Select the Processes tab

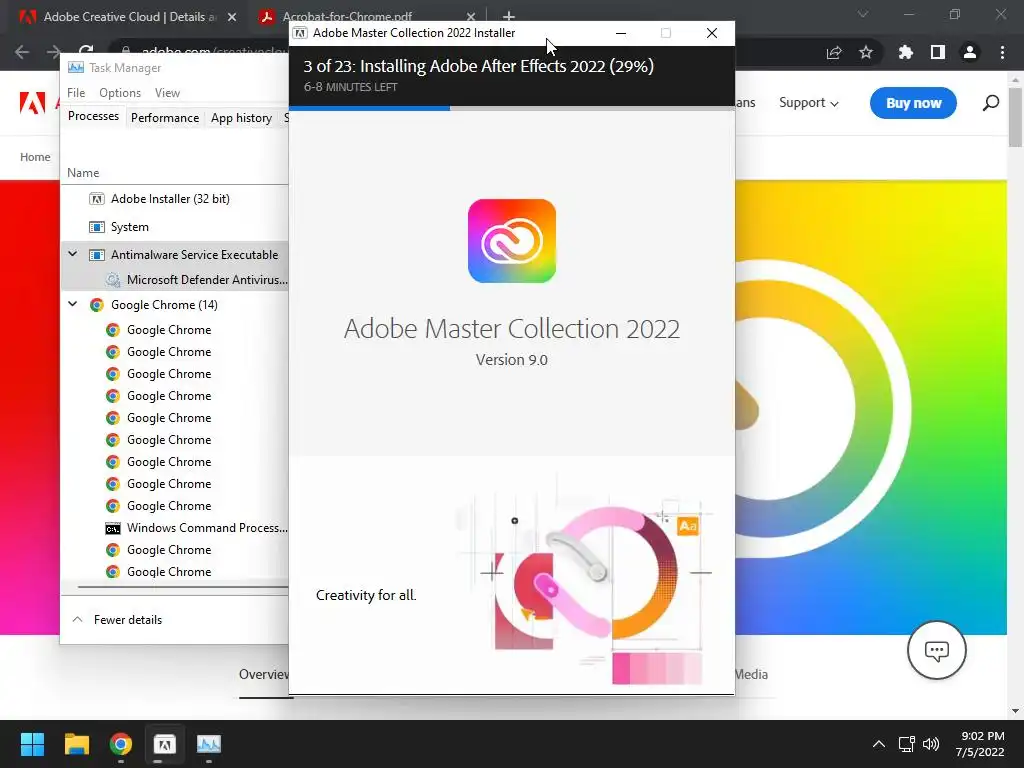tap(93, 116)
